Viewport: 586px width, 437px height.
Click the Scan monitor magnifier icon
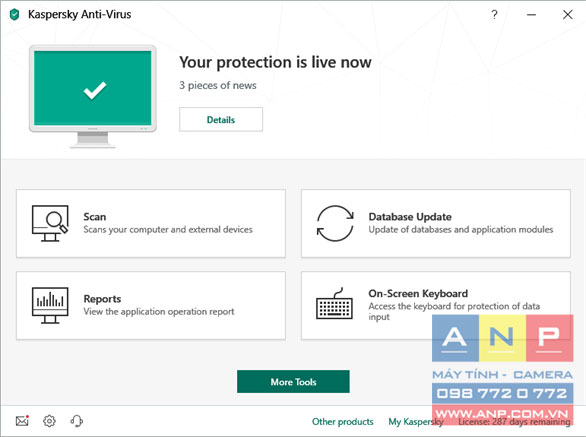[50, 223]
